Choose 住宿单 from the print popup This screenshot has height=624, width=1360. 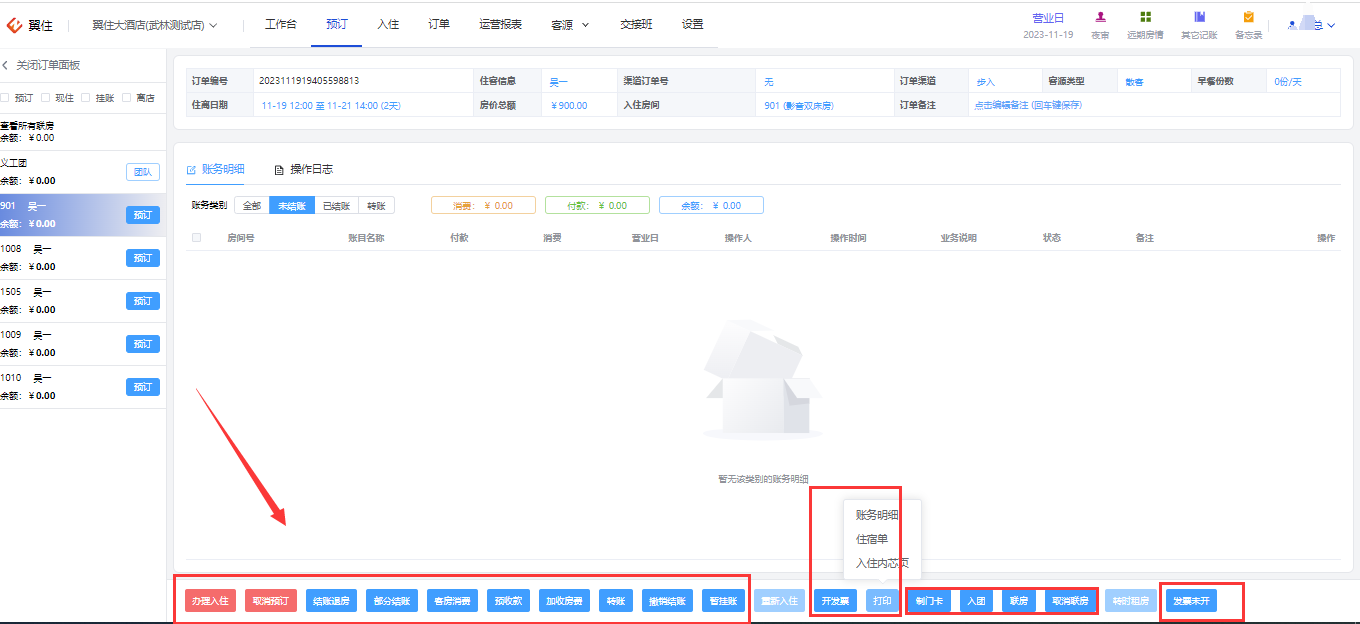click(872, 539)
